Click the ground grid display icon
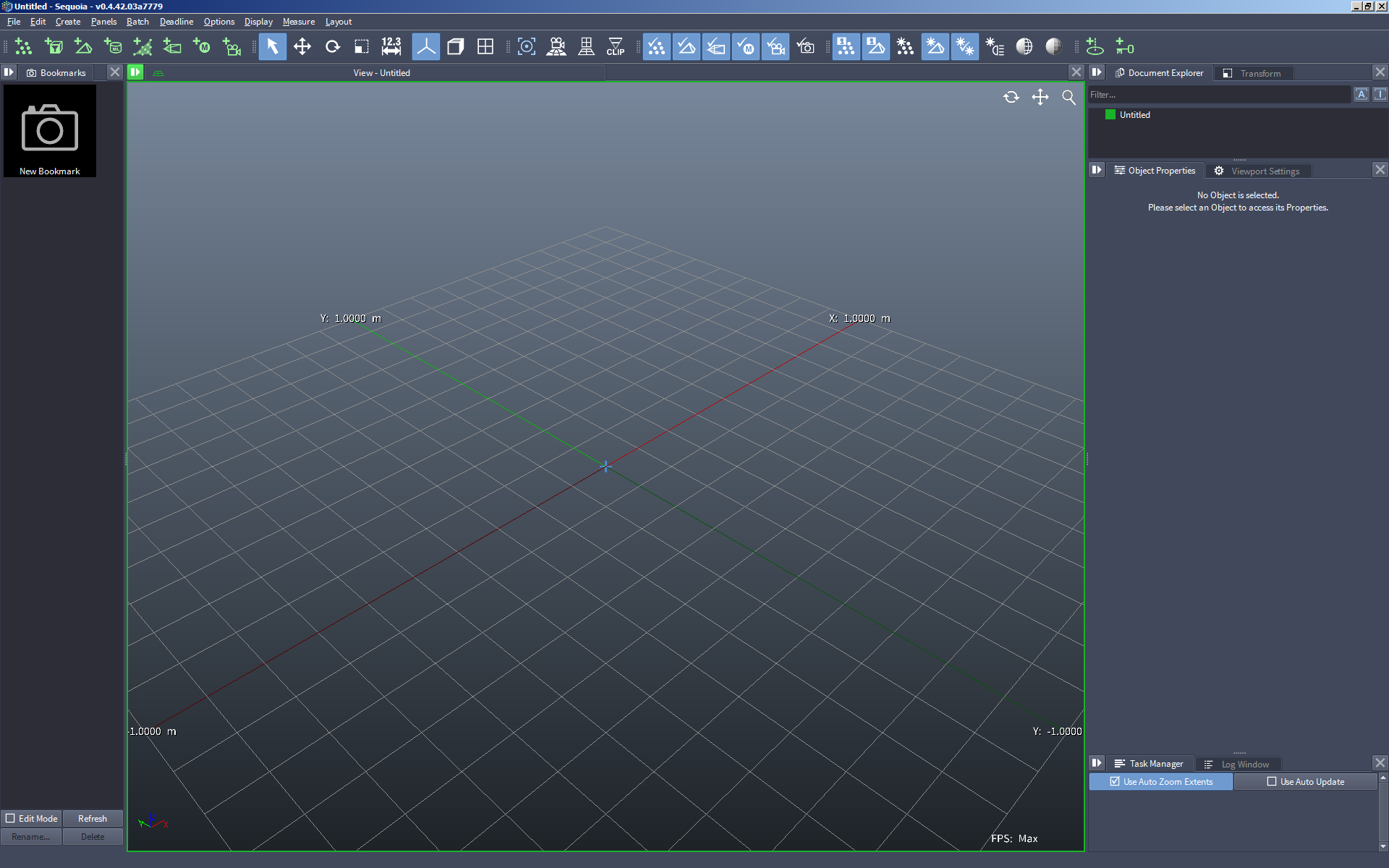The image size is (1389, 868). coord(586,47)
